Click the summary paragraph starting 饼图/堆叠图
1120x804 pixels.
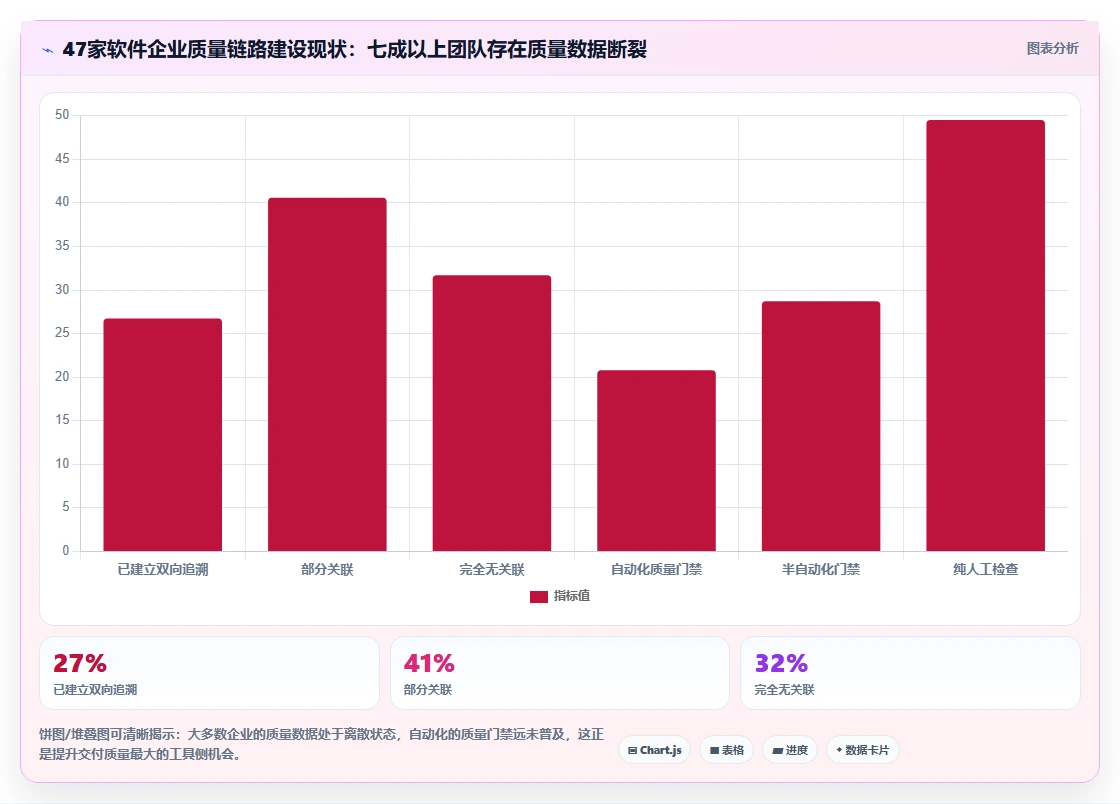[x=321, y=744]
